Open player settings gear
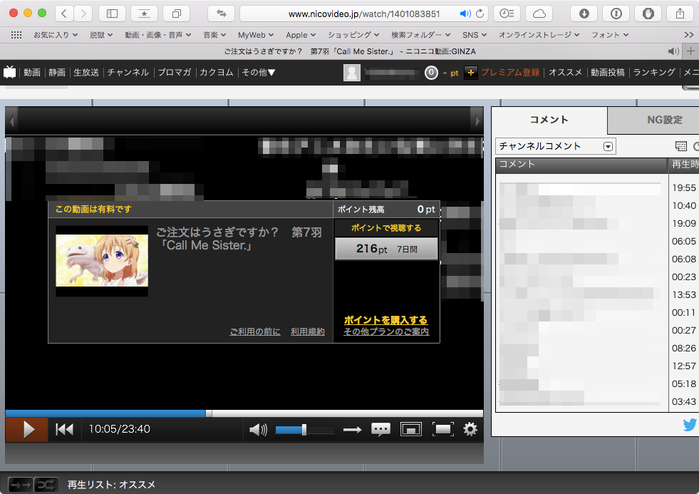This screenshot has width=699, height=494. (x=470, y=429)
